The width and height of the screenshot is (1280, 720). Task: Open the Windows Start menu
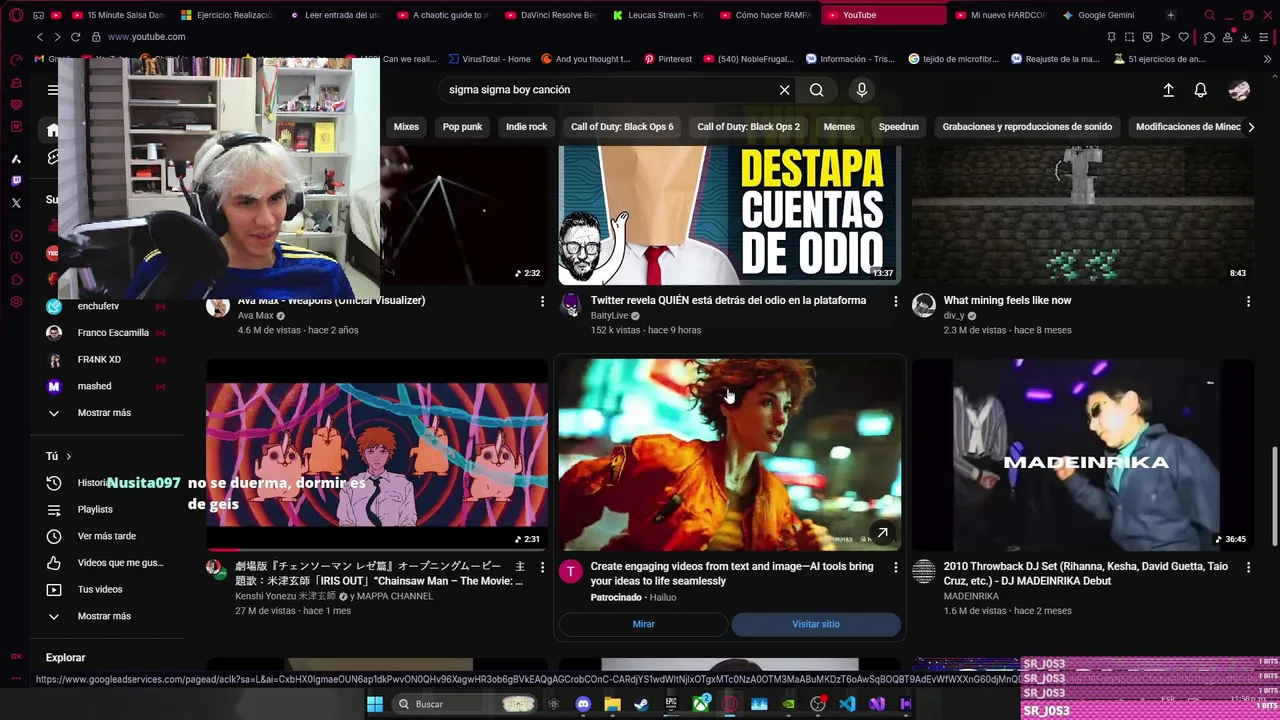[x=375, y=704]
